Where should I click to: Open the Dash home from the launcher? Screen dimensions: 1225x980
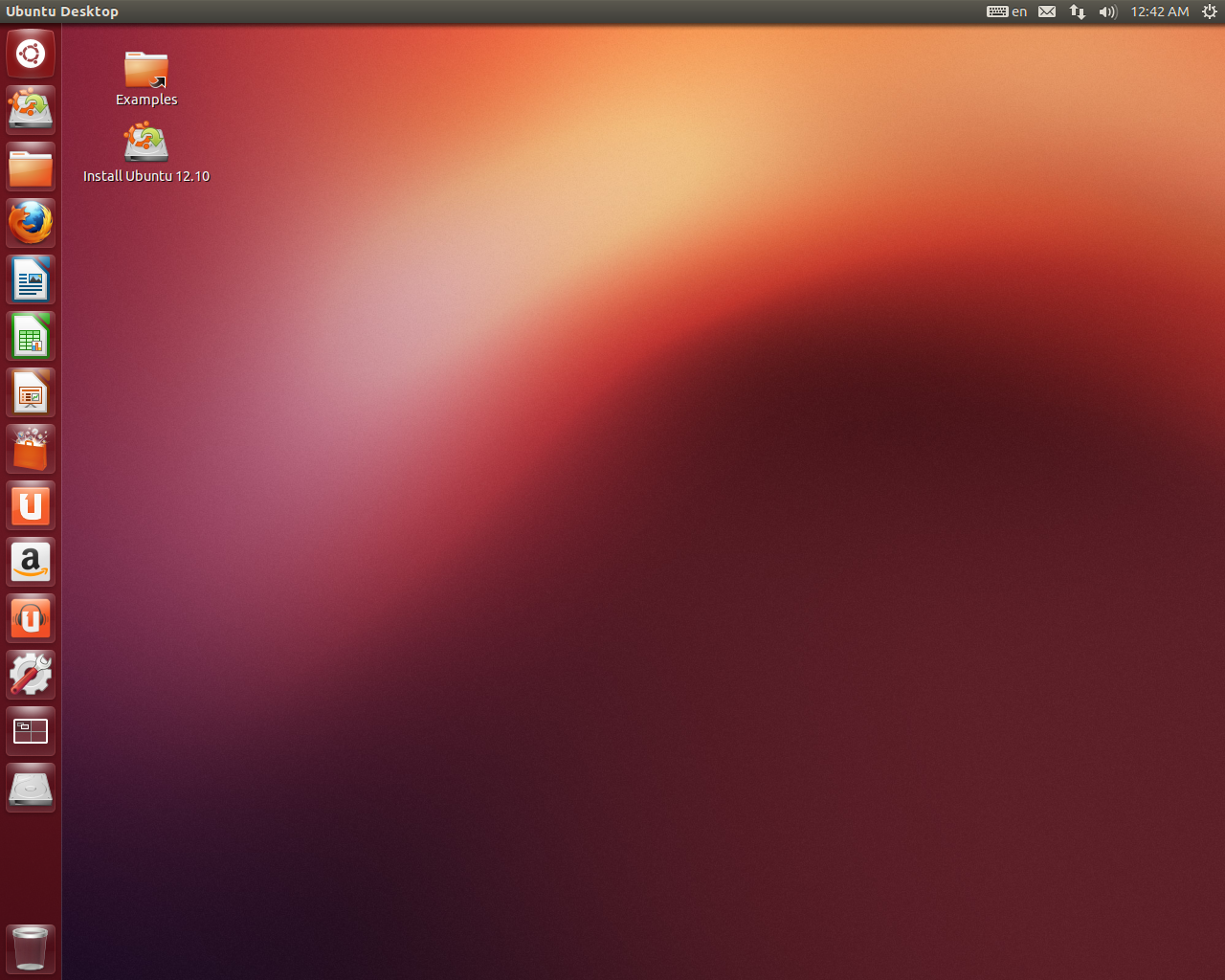tap(30, 54)
